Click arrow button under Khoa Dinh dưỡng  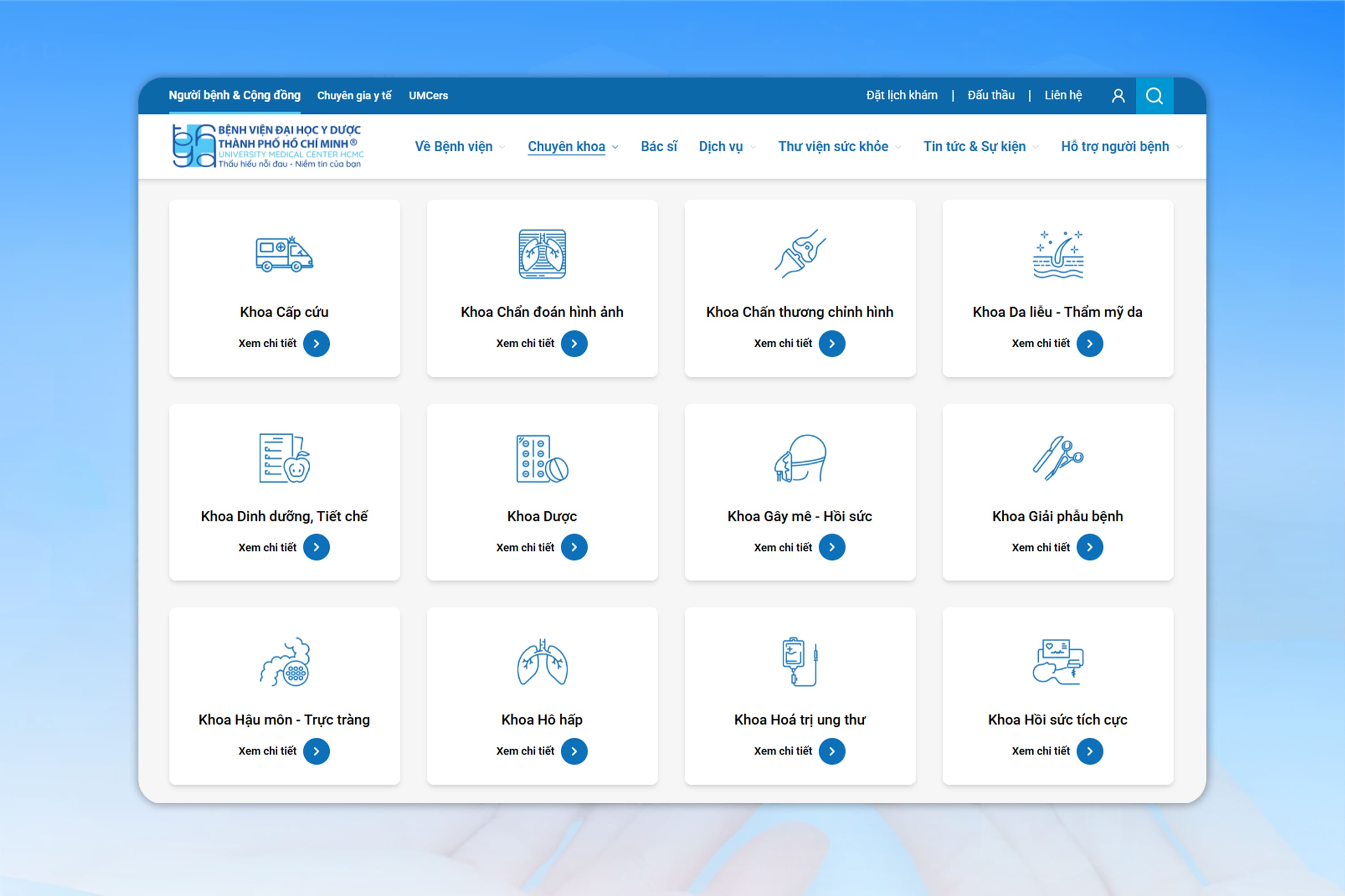pyautogui.click(x=316, y=547)
